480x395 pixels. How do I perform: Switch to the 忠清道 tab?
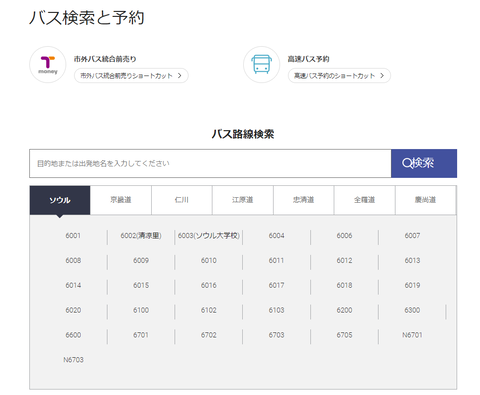[304, 200]
